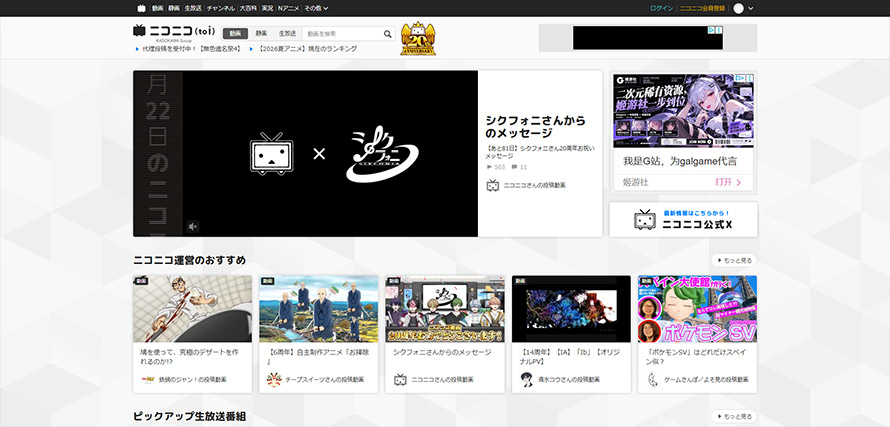Open the 生放送 menu item in top bar
The image size is (890, 427).
pyautogui.click(x=193, y=9)
